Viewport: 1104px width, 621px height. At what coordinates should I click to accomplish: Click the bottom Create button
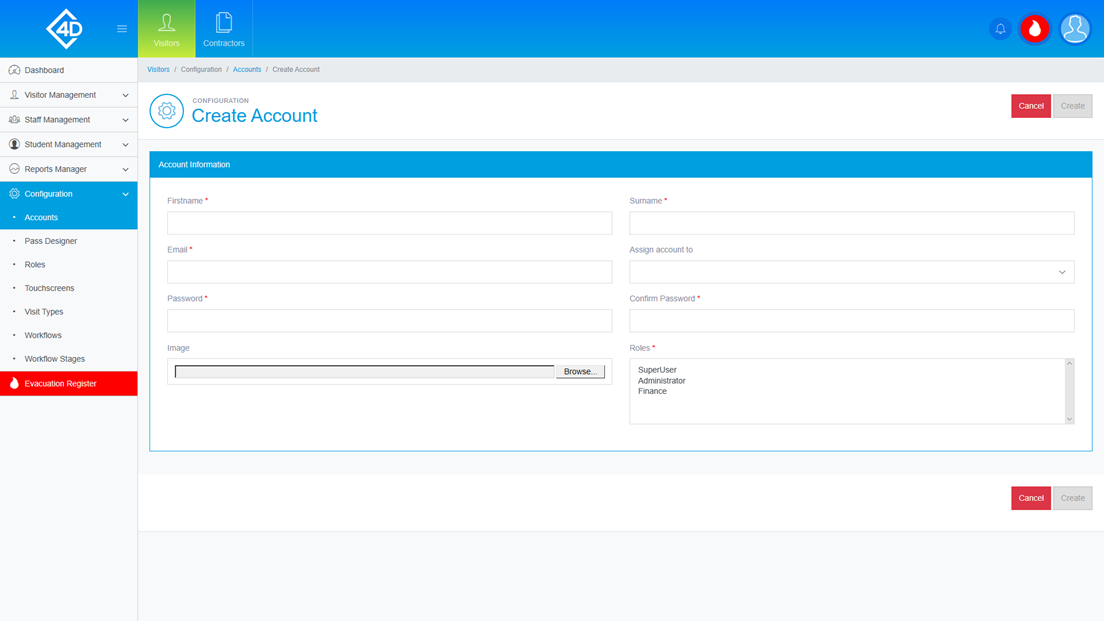pos(1072,498)
